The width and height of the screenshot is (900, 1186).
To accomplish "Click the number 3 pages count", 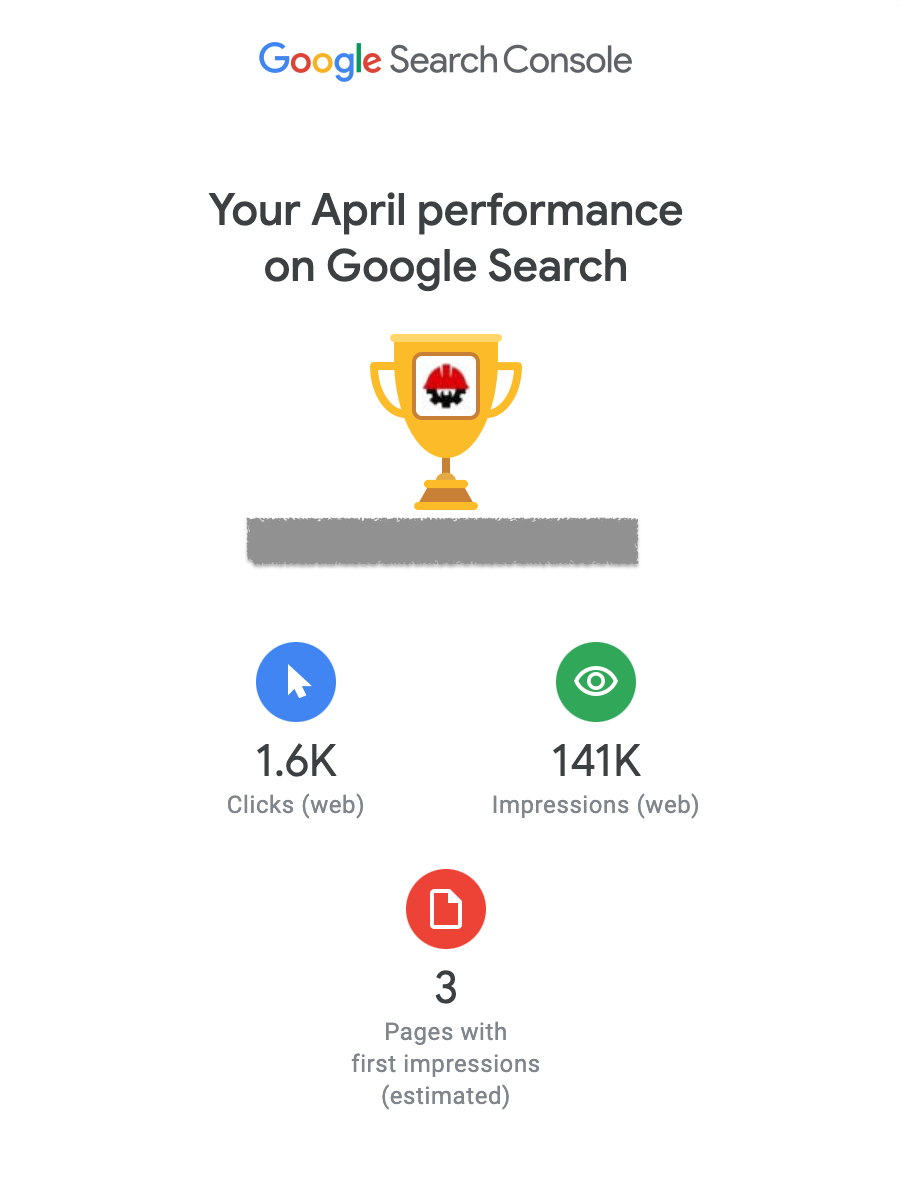I will 446,988.
